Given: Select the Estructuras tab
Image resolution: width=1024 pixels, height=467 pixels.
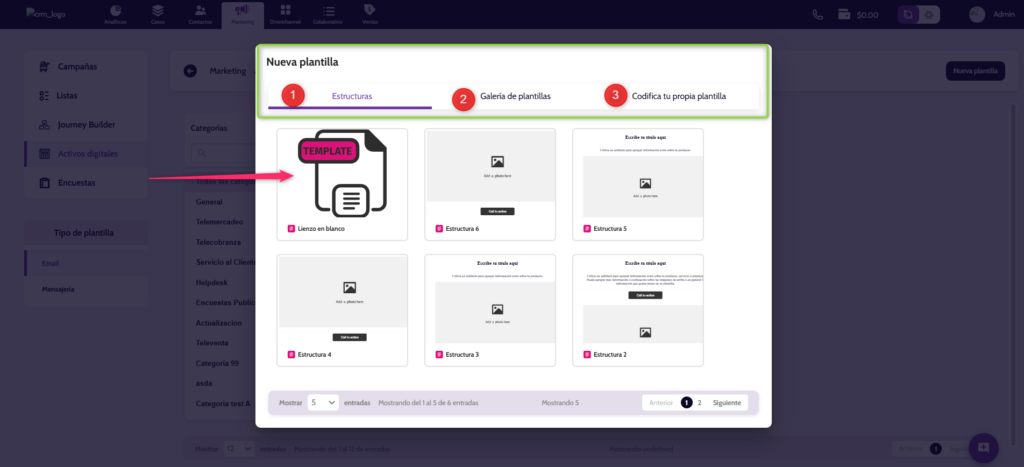Looking at the screenshot, I should [x=351, y=96].
